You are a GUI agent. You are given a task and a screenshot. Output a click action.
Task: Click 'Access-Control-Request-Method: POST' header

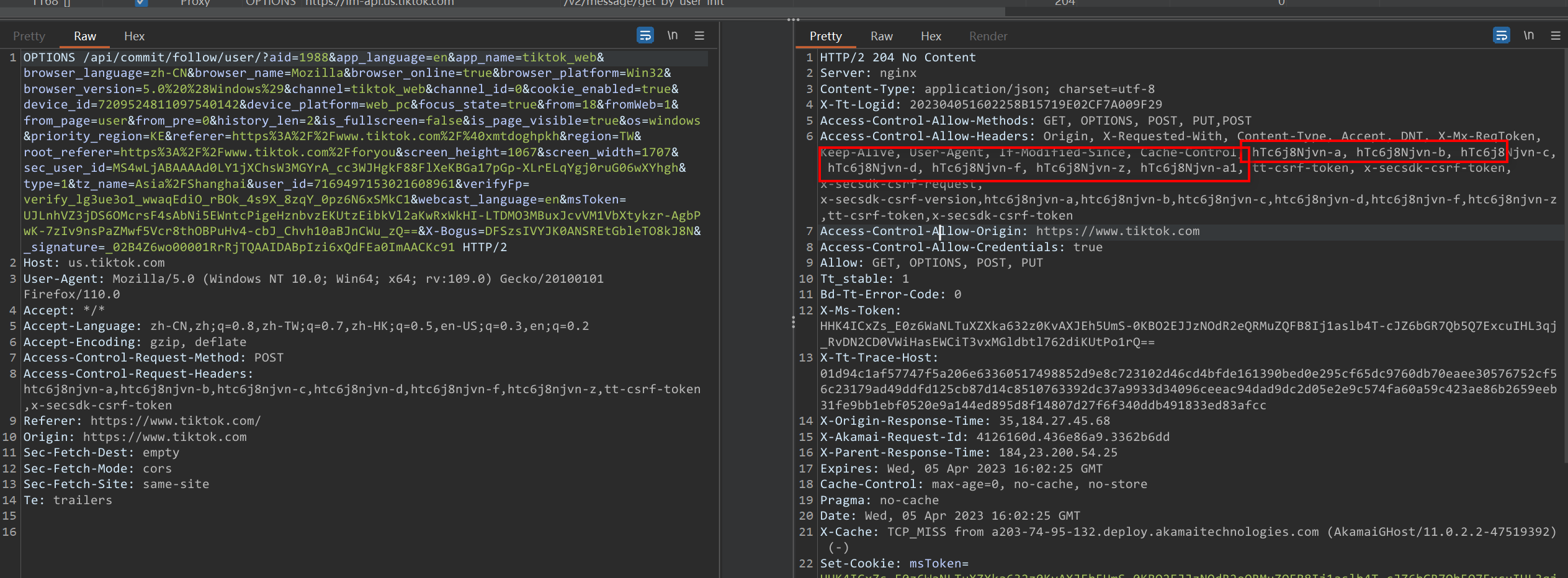tap(153, 357)
